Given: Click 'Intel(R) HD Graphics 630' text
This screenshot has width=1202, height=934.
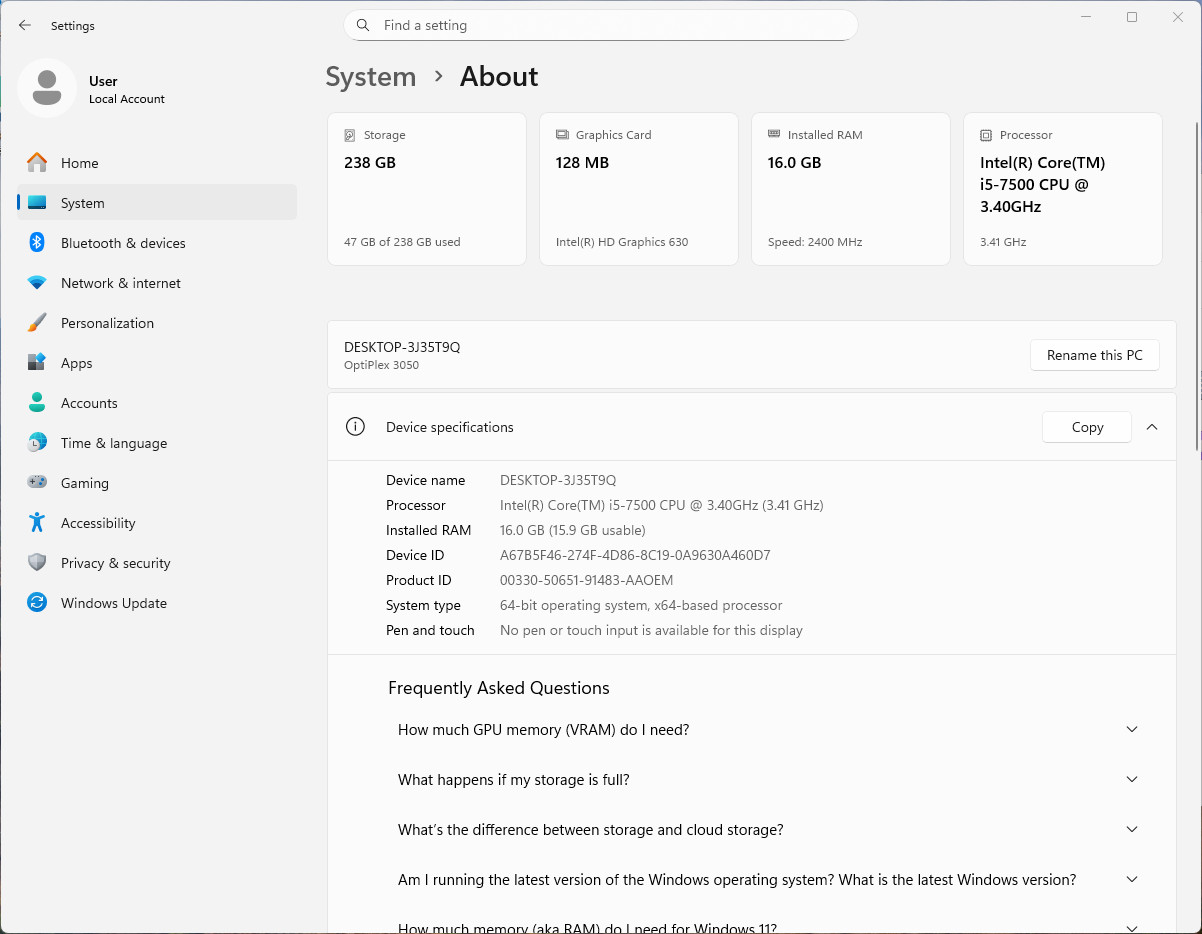Looking at the screenshot, I should [x=622, y=242].
